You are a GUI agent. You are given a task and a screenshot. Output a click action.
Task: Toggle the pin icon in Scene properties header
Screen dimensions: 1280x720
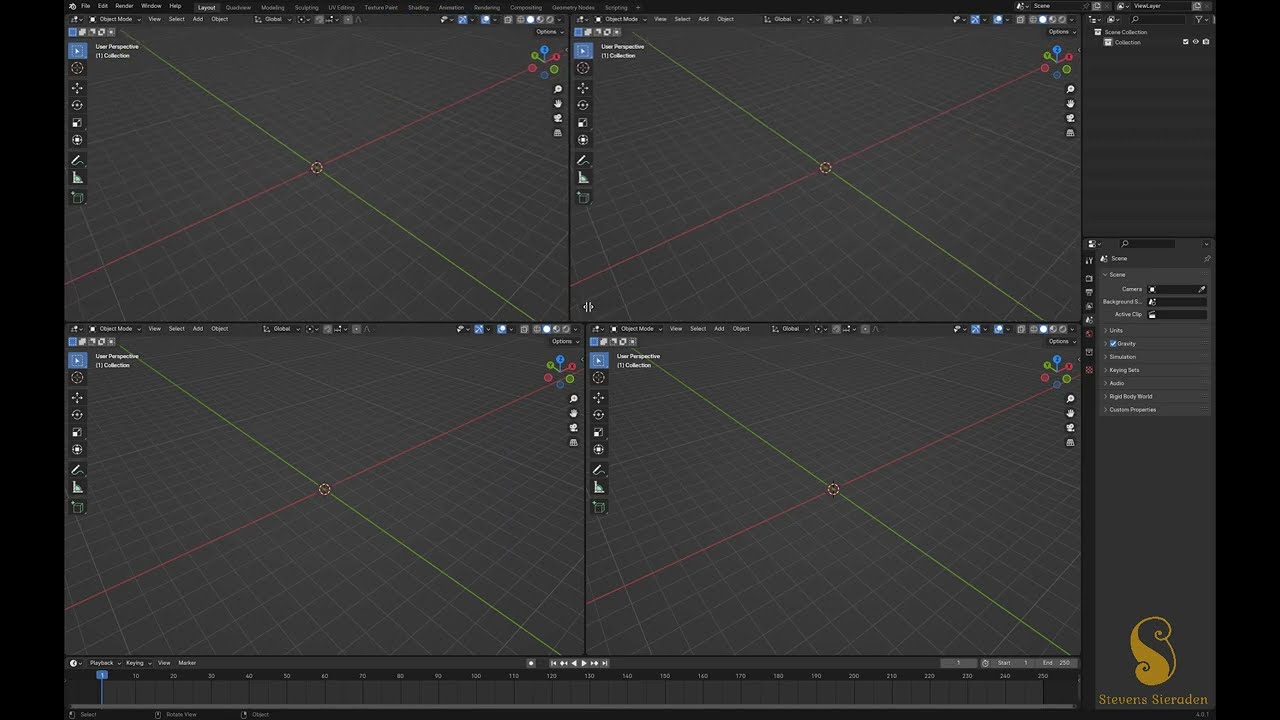(x=1207, y=258)
